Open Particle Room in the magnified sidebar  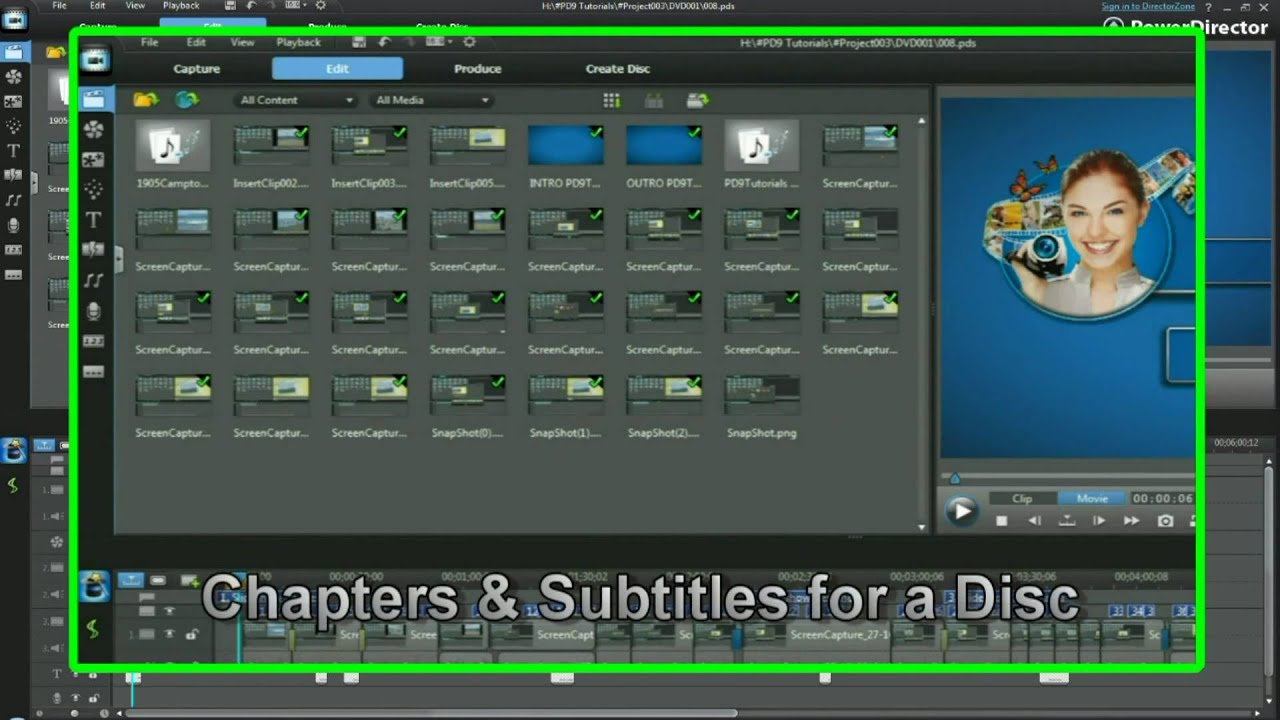click(x=93, y=189)
